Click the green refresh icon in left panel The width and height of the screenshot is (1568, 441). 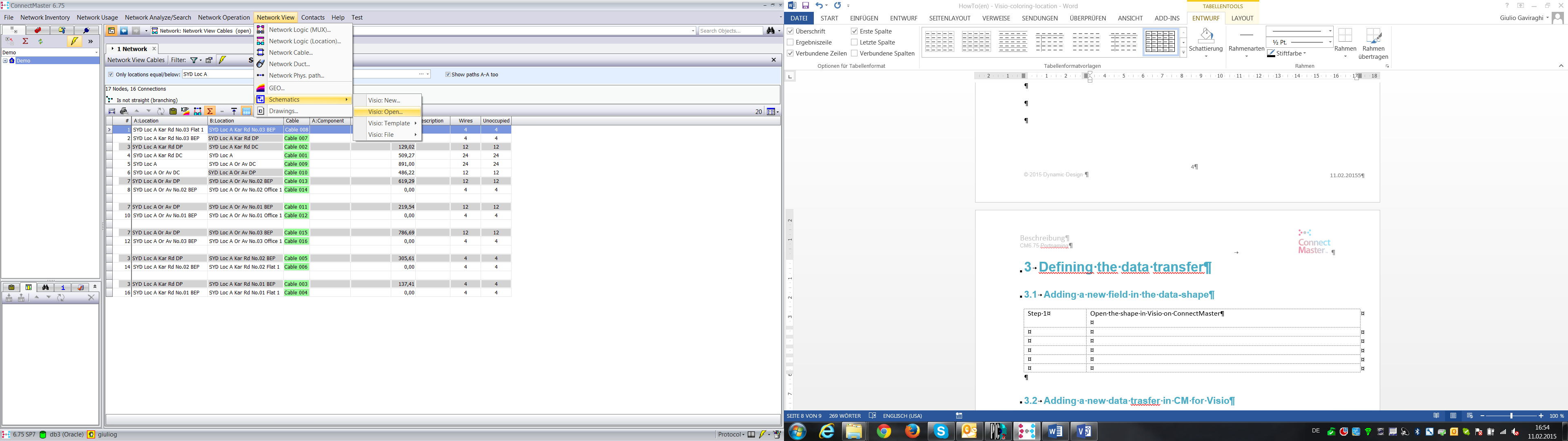(40, 41)
